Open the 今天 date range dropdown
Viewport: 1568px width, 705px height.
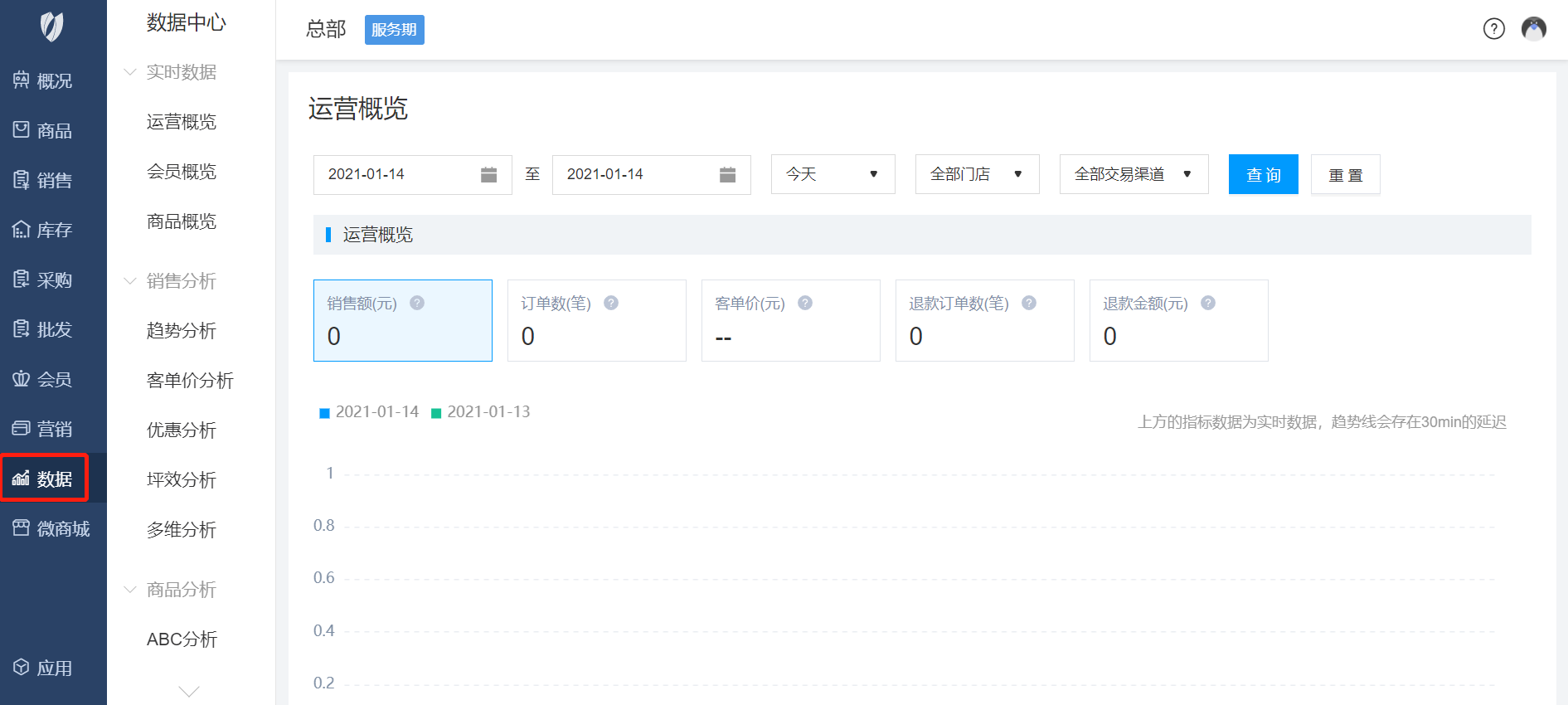833,174
